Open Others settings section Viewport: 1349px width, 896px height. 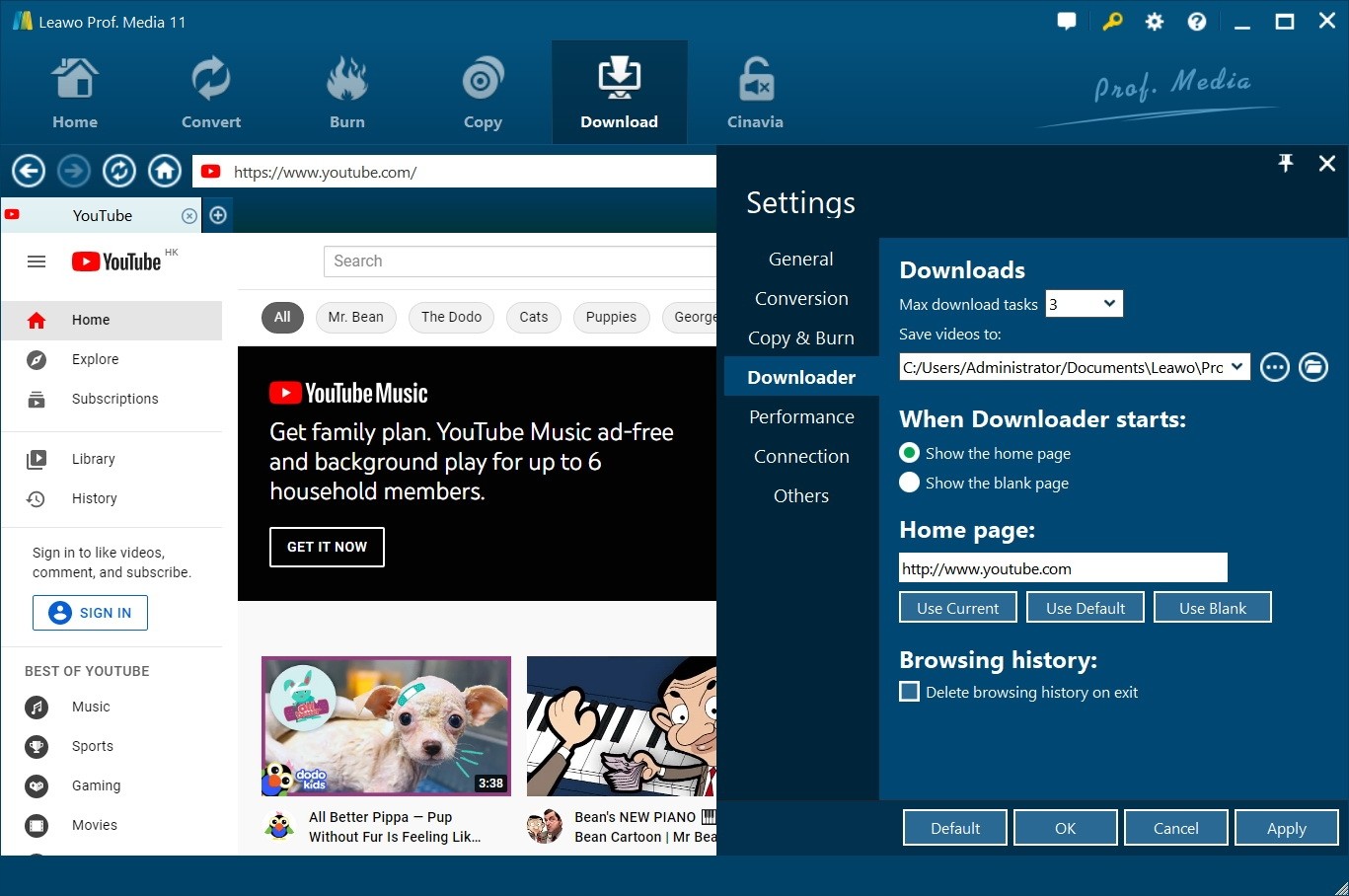tap(801, 495)
